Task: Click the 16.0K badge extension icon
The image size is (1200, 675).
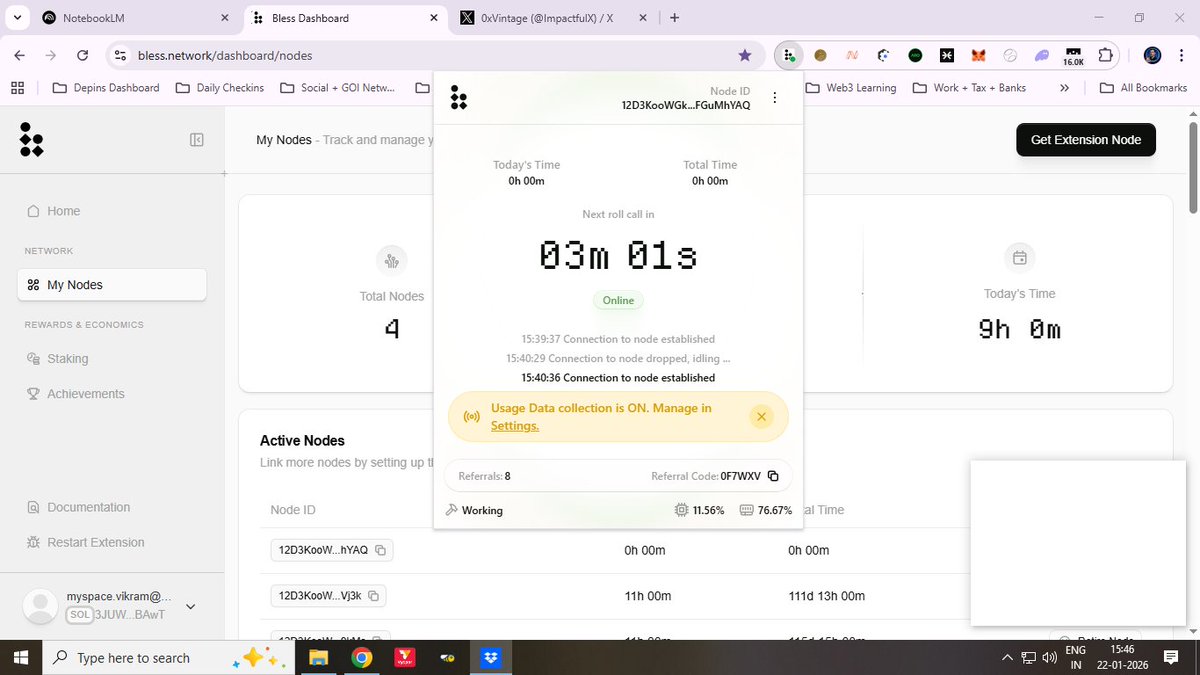Action: coord(1073,56)
